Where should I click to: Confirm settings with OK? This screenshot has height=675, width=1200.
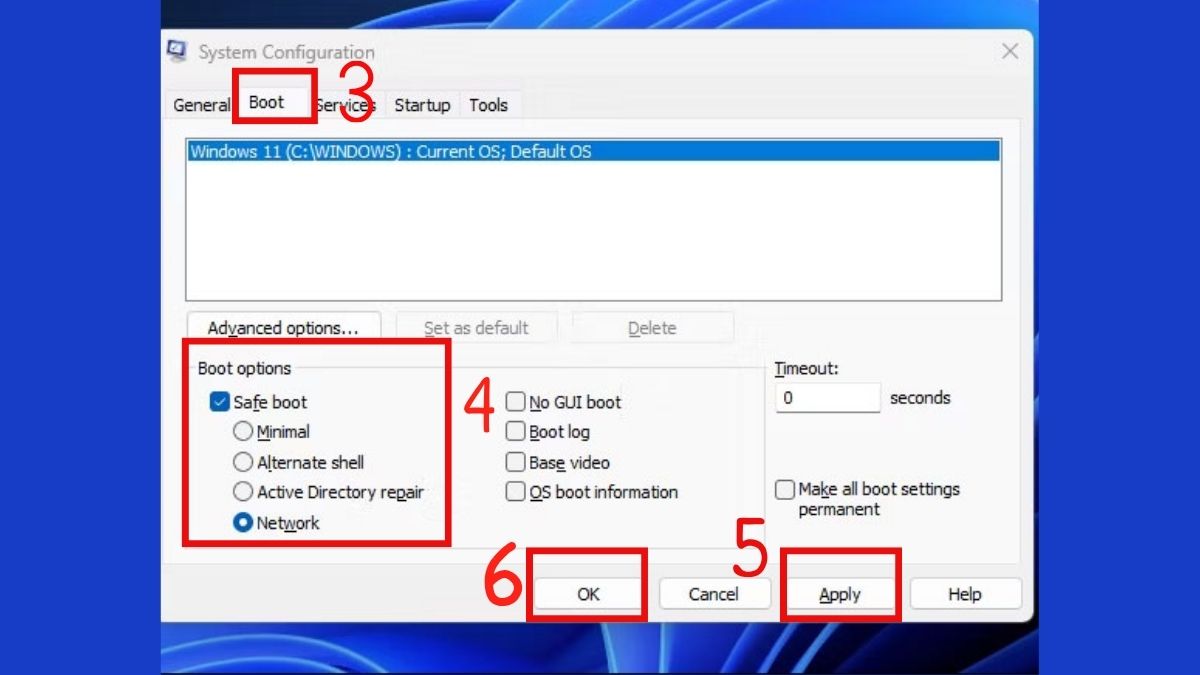587,593
